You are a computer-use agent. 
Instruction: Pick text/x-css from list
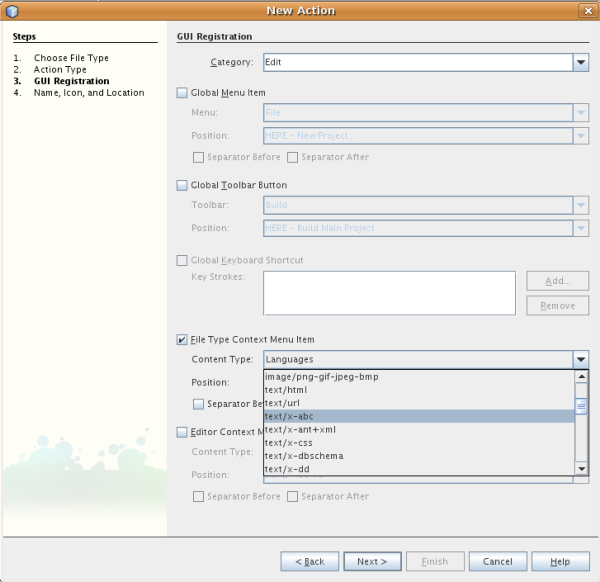click(x=419, y=443)
